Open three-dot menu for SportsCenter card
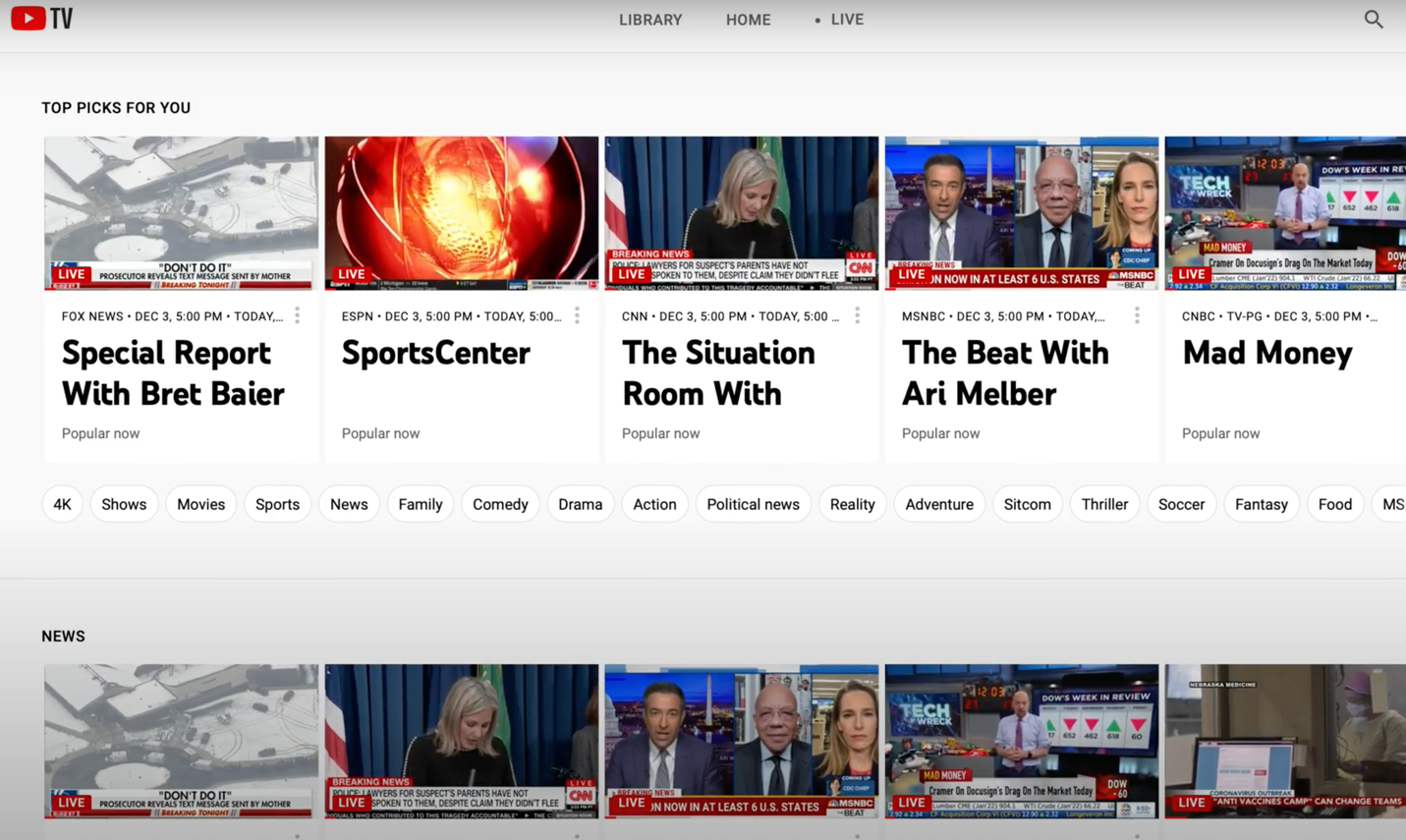1406x840 pixels. pyautogui.click(x=577, y=315)
